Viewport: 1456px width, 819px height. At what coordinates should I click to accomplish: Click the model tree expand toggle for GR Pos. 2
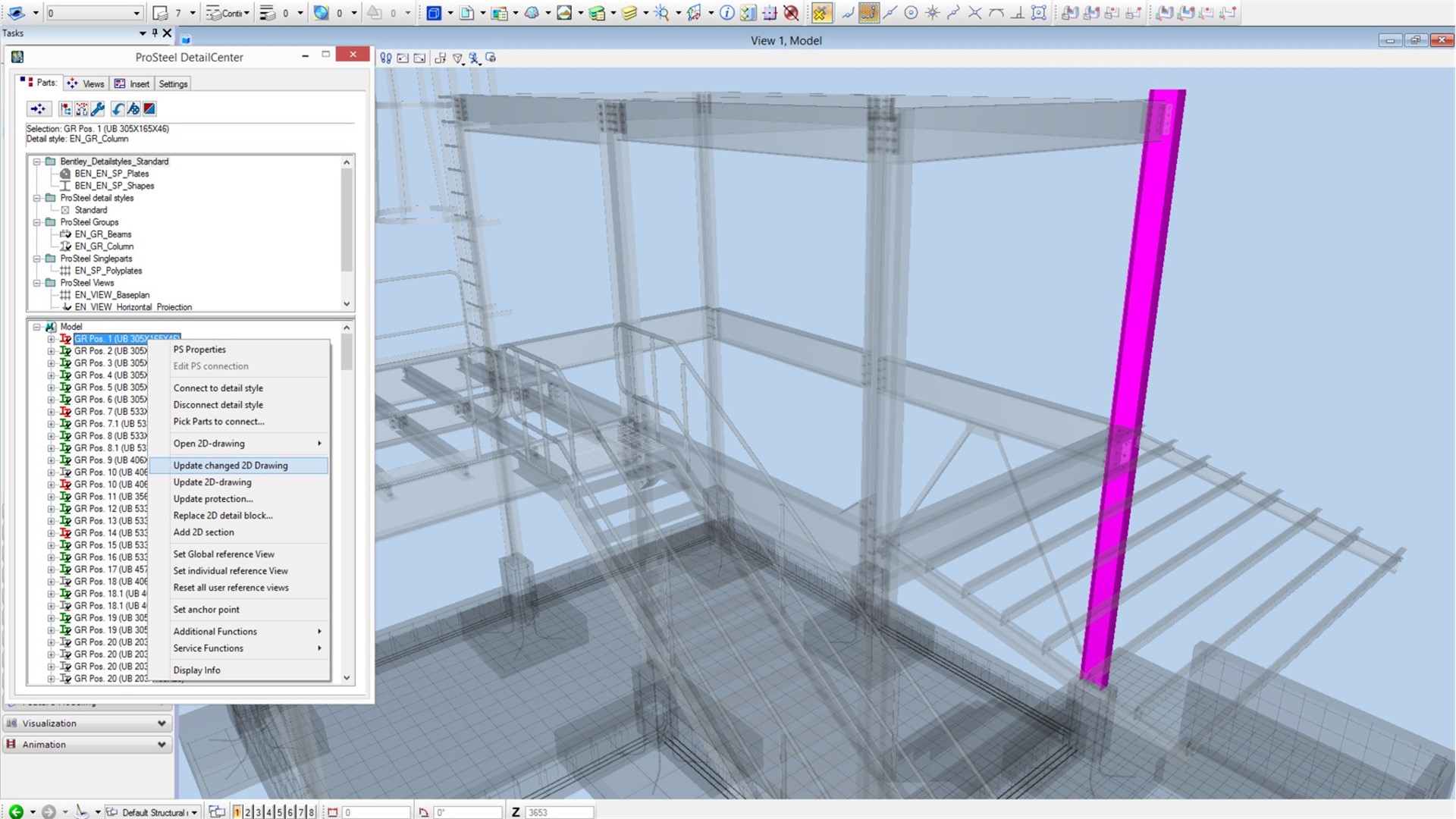[50, 350]
